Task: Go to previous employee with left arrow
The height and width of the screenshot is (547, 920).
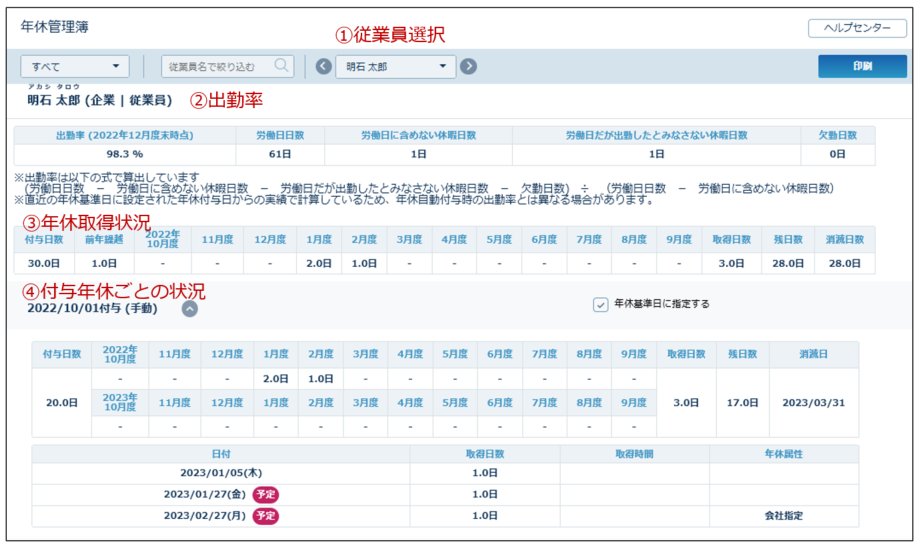Action: pyautogui.click(x=323, y=67)
